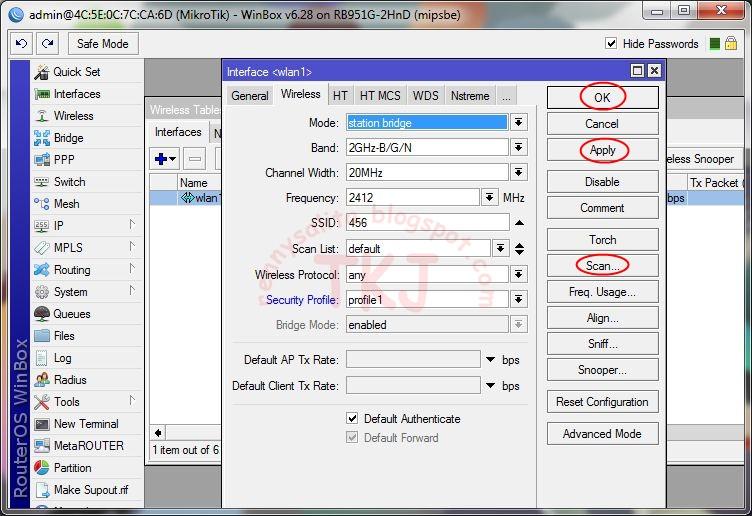Image resolution: width=752 pixels, height=516 pixels.
Task: Open the IP sidebar icon
Action: point(42,226)
